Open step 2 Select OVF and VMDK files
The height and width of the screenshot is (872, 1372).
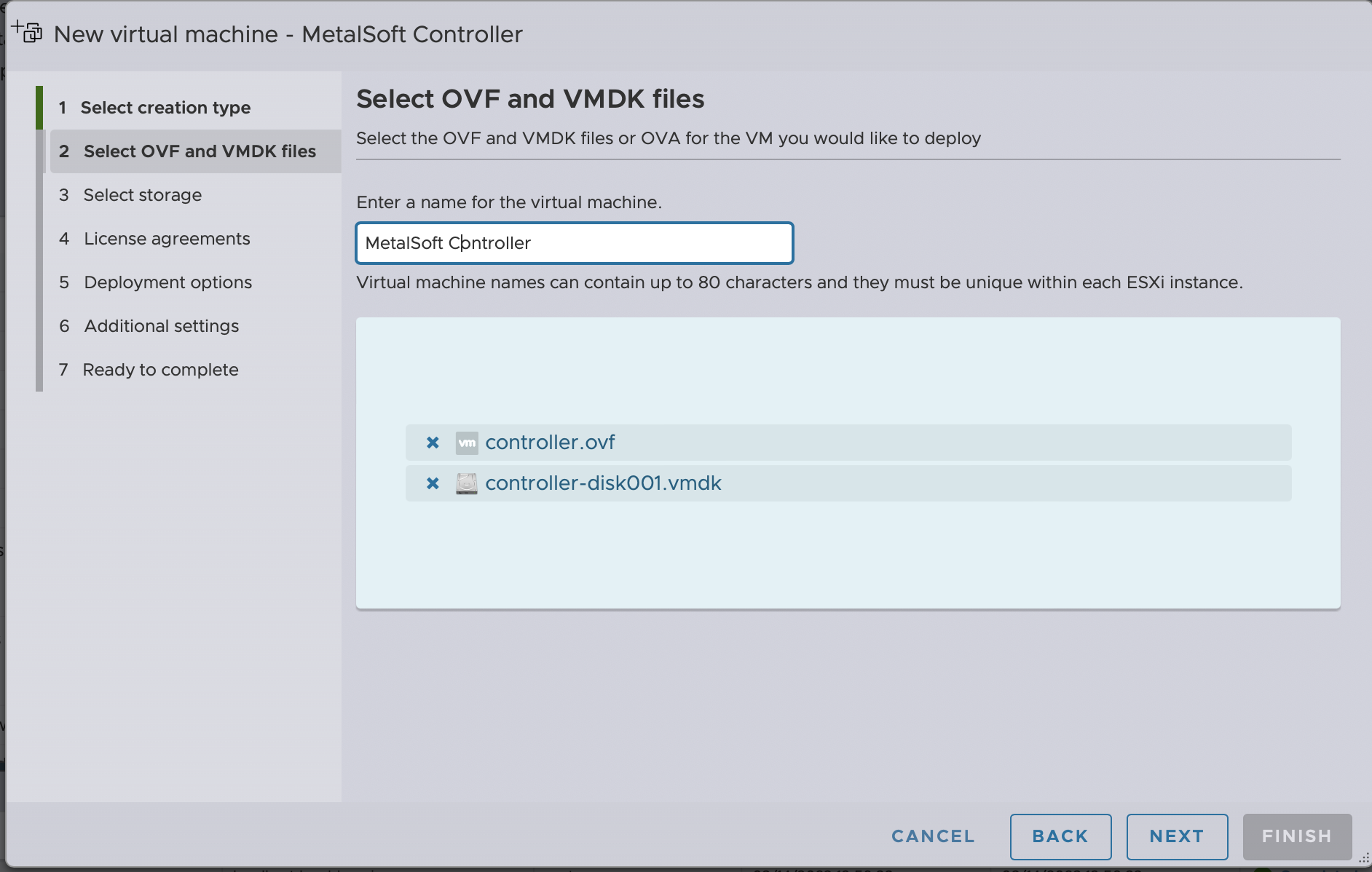coord(199,151)
